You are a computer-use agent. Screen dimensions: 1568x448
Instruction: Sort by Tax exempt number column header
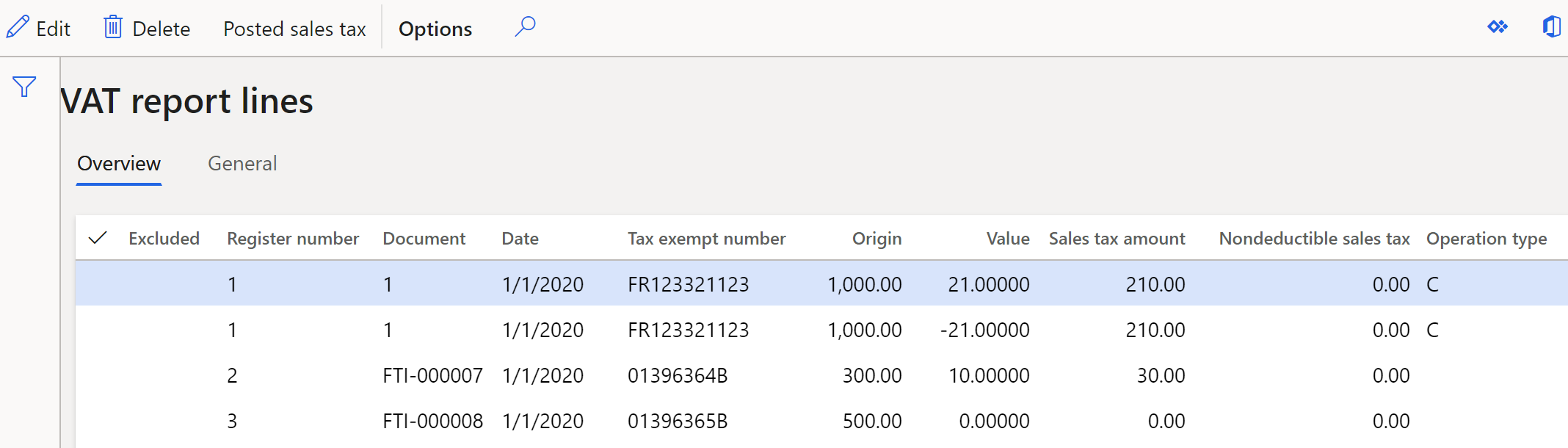tap(706, 238)
